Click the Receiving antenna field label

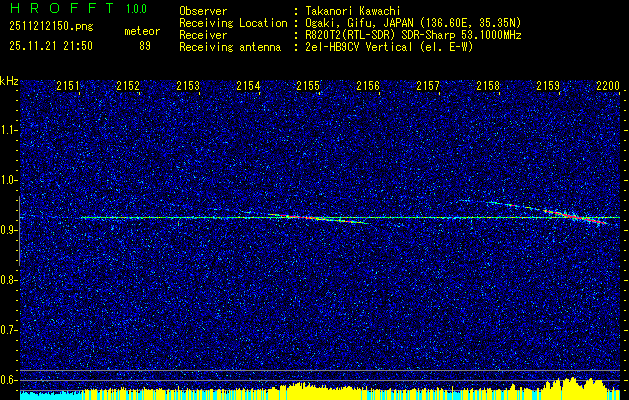tap(230, 47)
